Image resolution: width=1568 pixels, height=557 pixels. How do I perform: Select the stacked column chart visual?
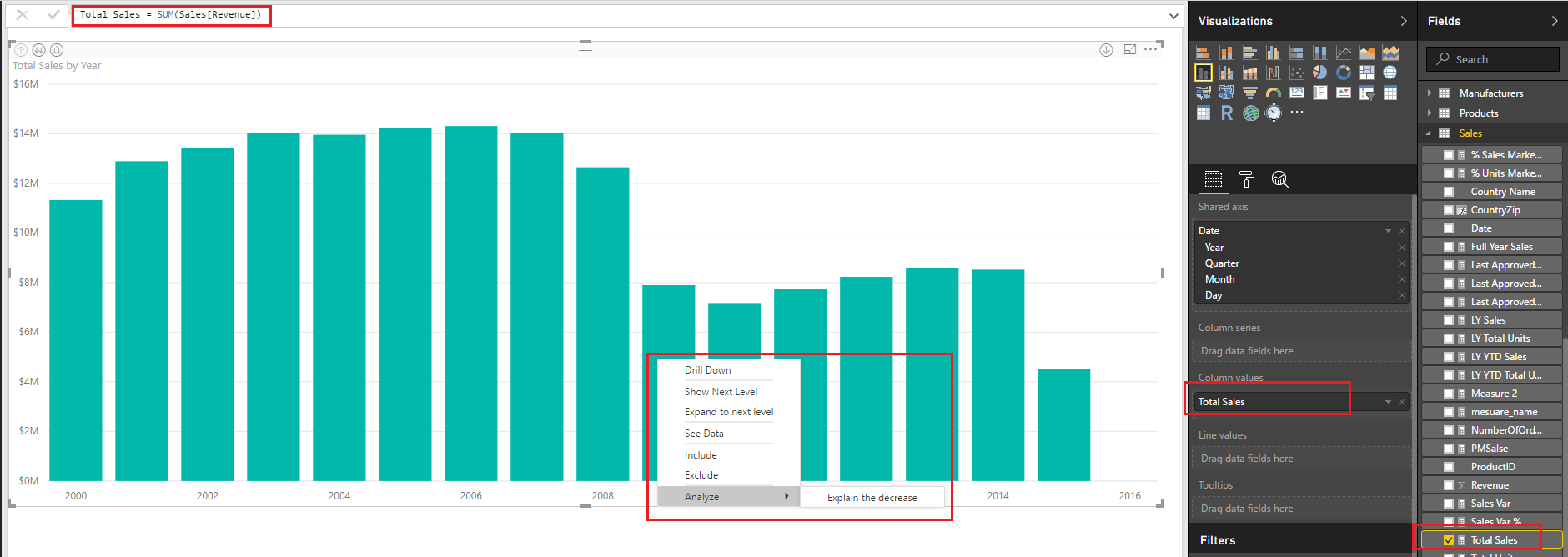(x=1227, y=53)
